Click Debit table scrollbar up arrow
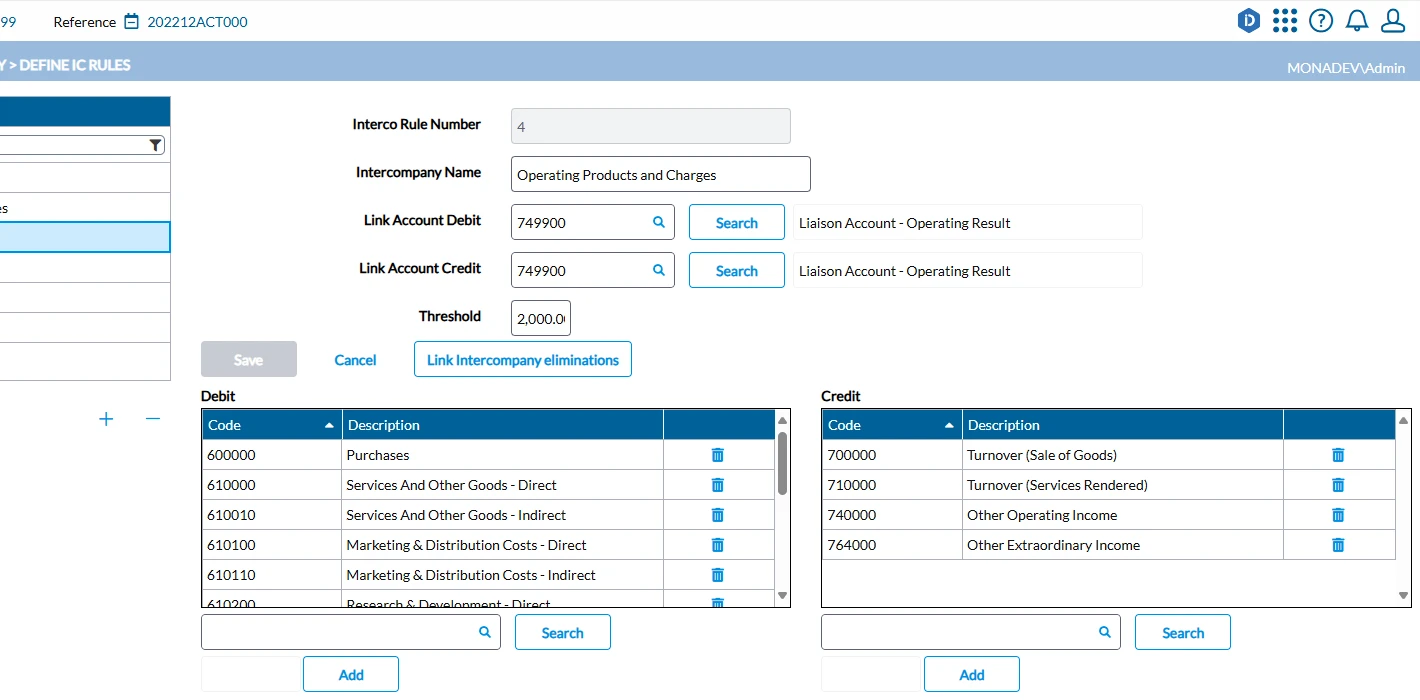Viewport: 1420px width, 700px height. click(x=783, y=420)
